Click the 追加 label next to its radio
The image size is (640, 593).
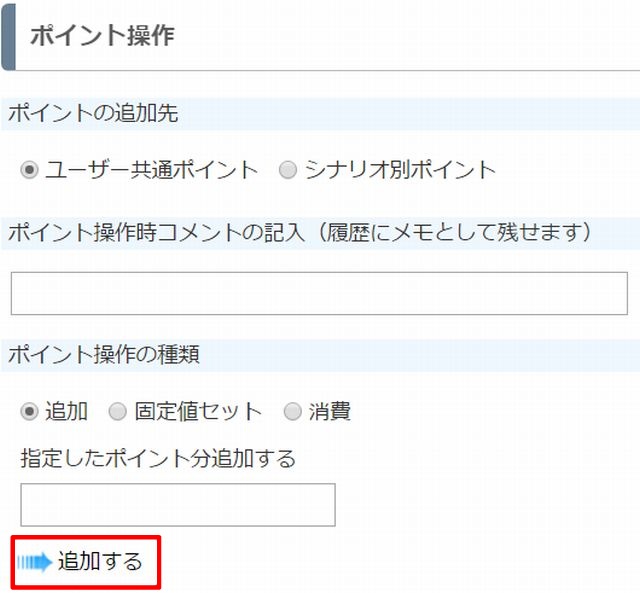click(x=66, y=411)
